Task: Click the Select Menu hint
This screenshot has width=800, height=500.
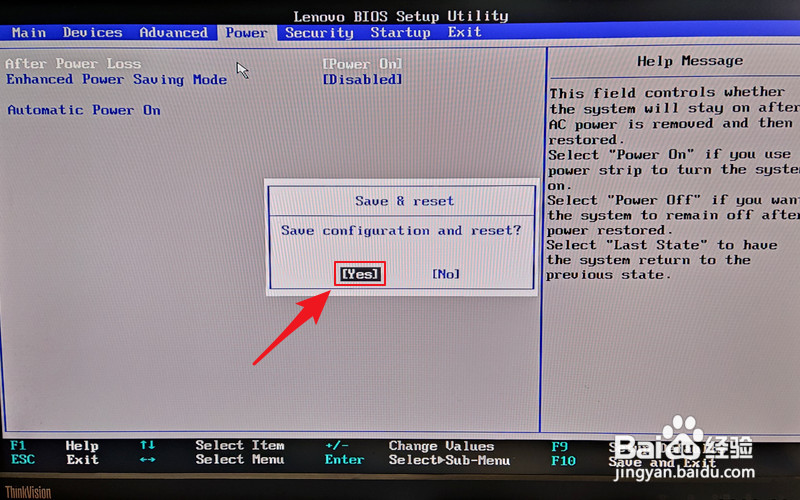Action: click(x=240, y=459)
